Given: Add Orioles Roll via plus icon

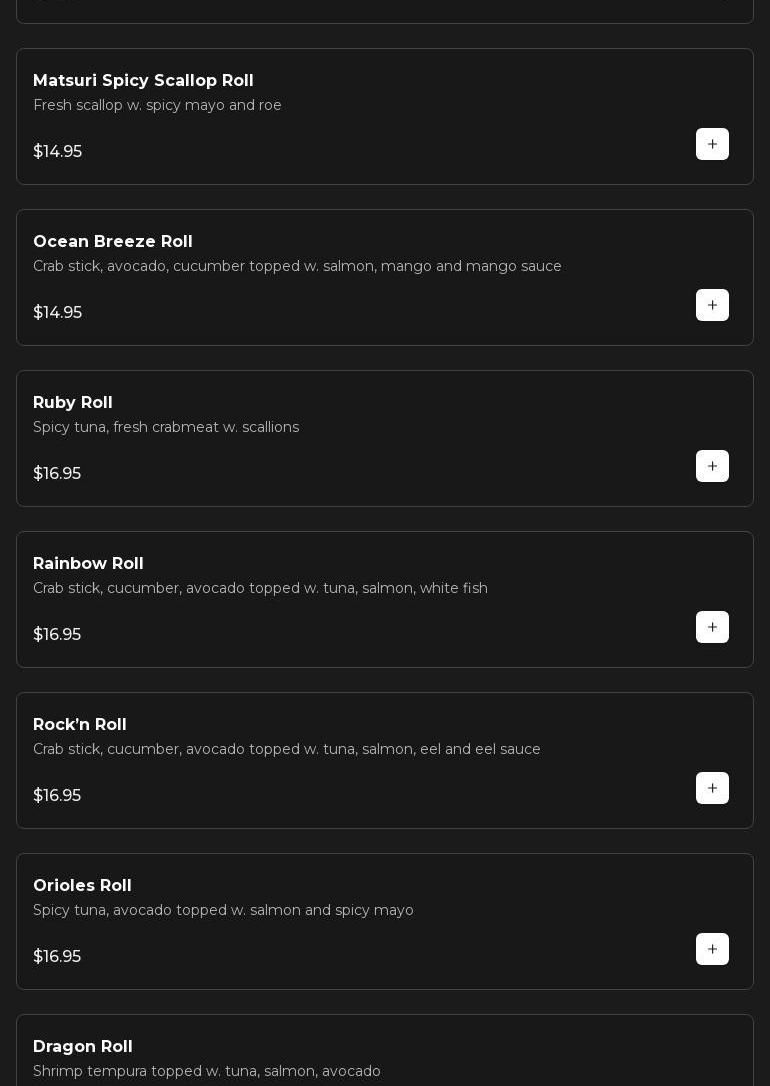Looking at the screenshot, I should tap(712, 949).
